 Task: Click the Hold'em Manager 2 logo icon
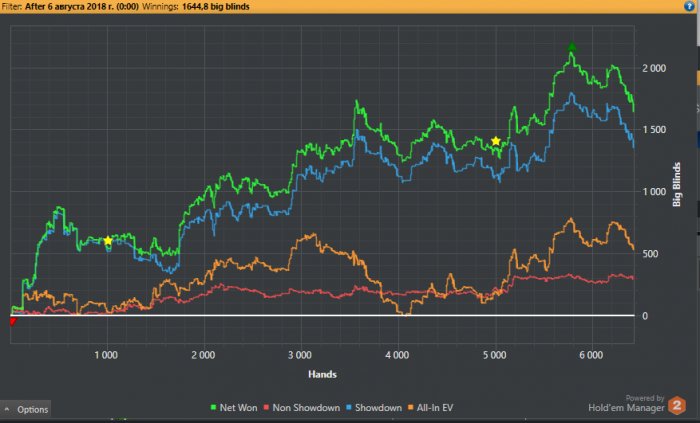[x=676, y=405]
